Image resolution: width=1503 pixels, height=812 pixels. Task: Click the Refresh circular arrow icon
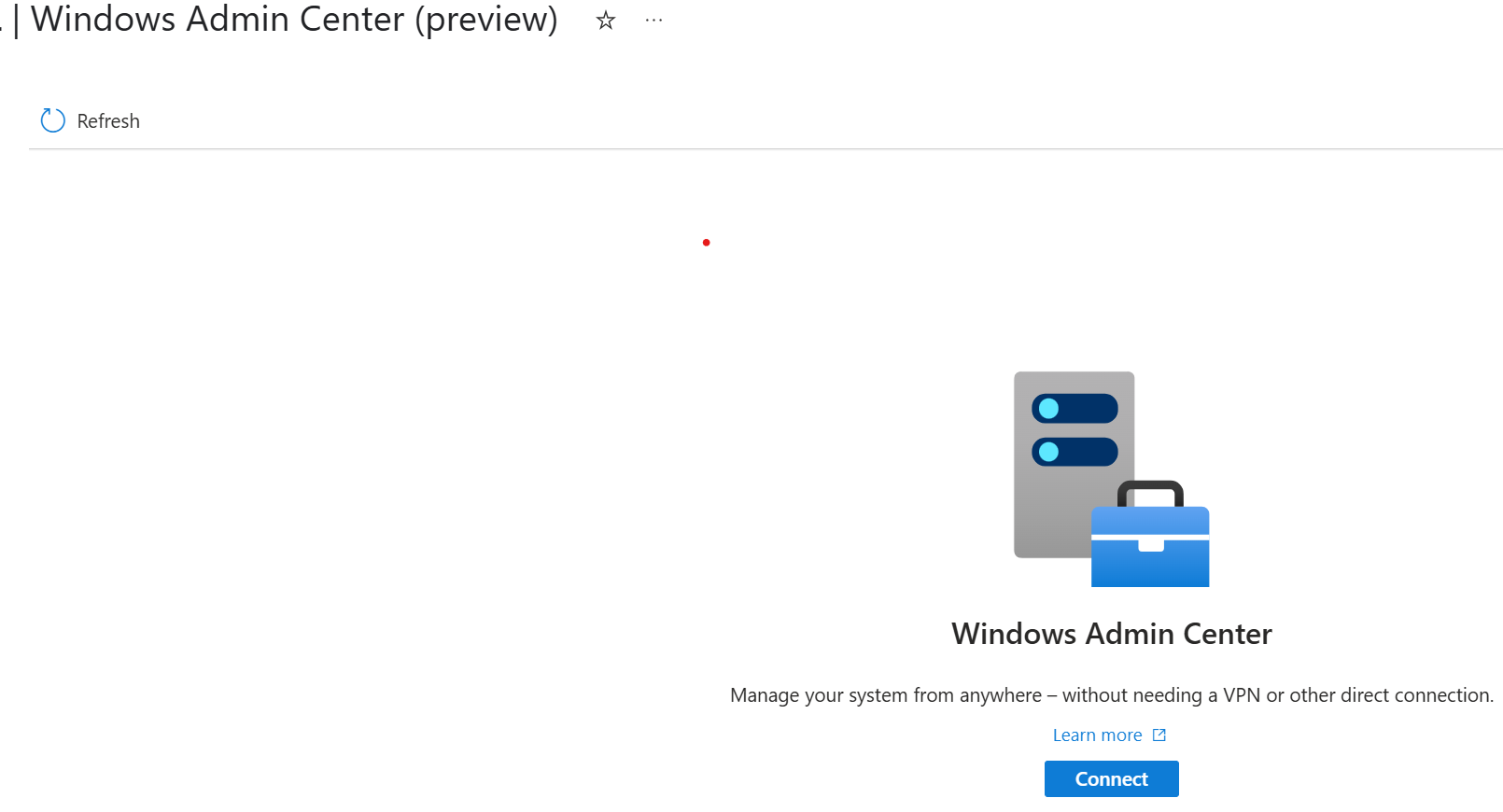53,120
